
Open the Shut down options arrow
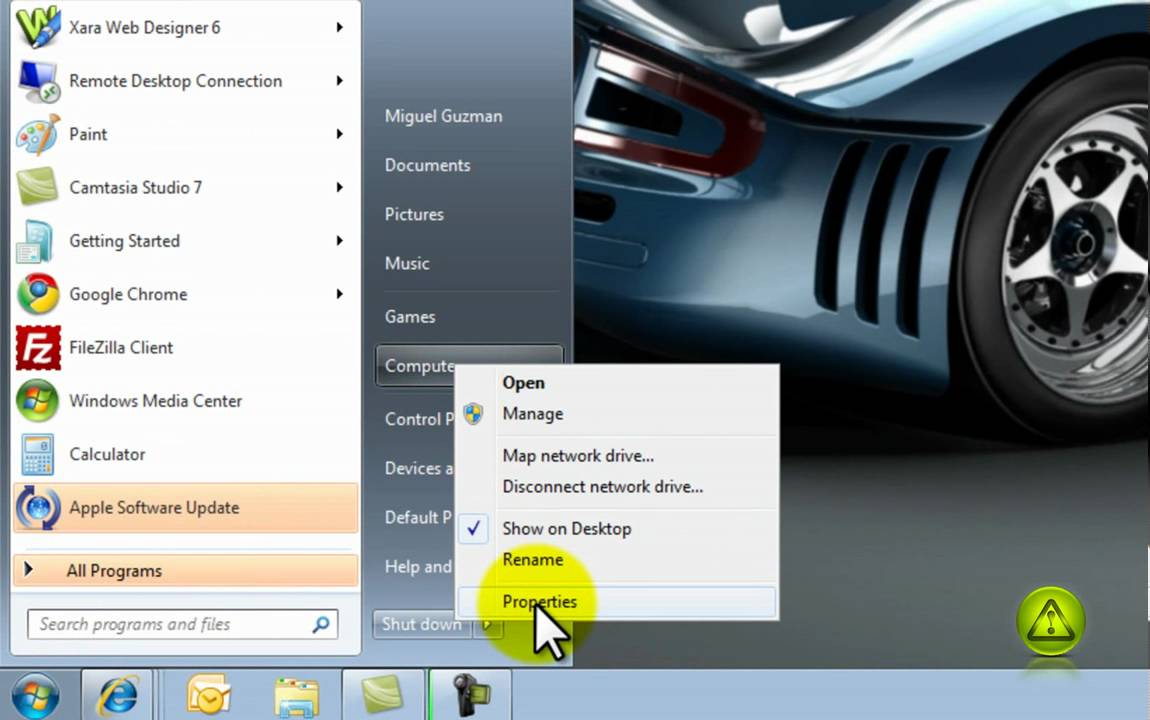pos(487,625)
